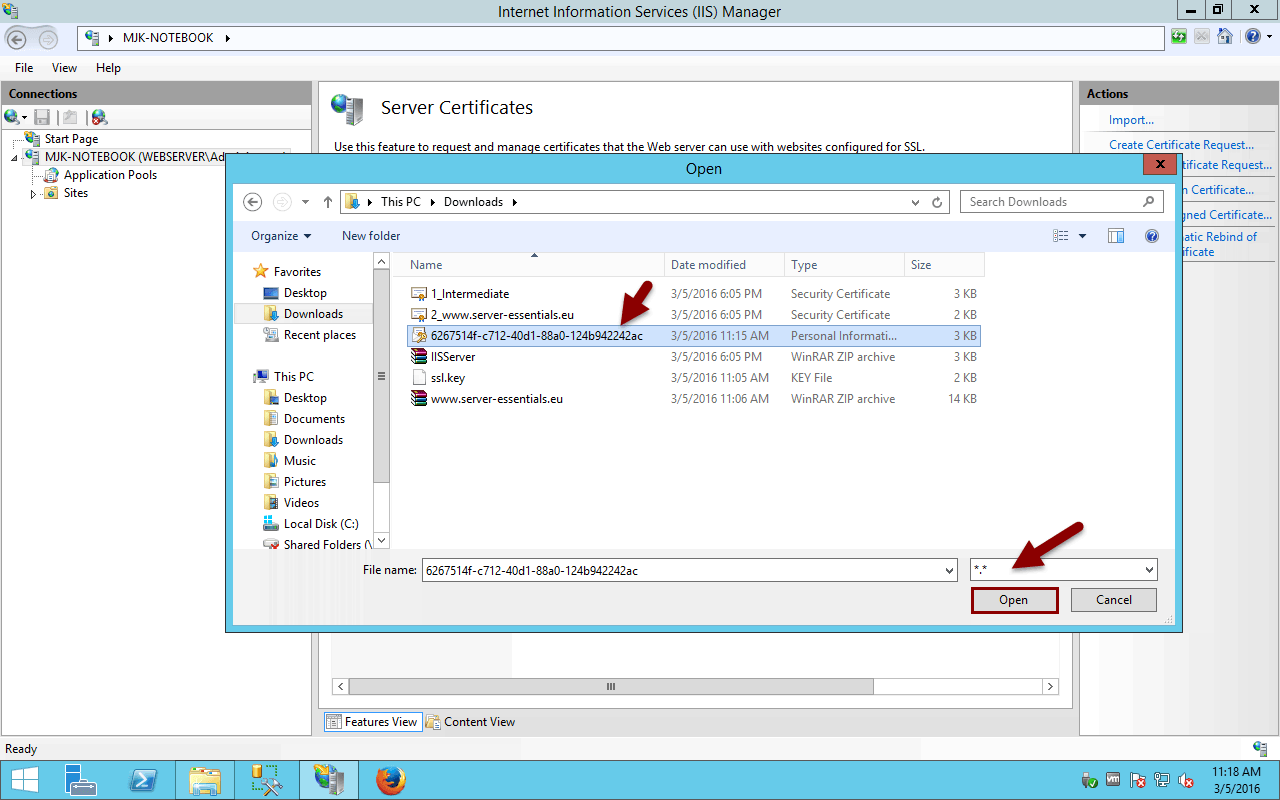The height and width of the screenshot is (800, 1280).
Task: Open Documents under This PC
Action: [x=314, y=419]
